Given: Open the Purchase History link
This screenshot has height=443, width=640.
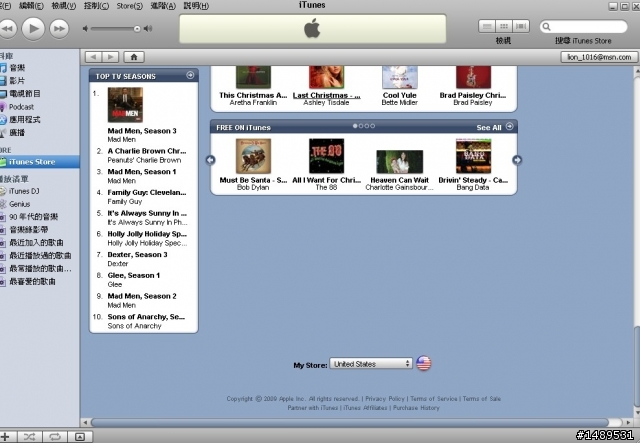Looking at the screenshot, I should (x=416, y=407).
